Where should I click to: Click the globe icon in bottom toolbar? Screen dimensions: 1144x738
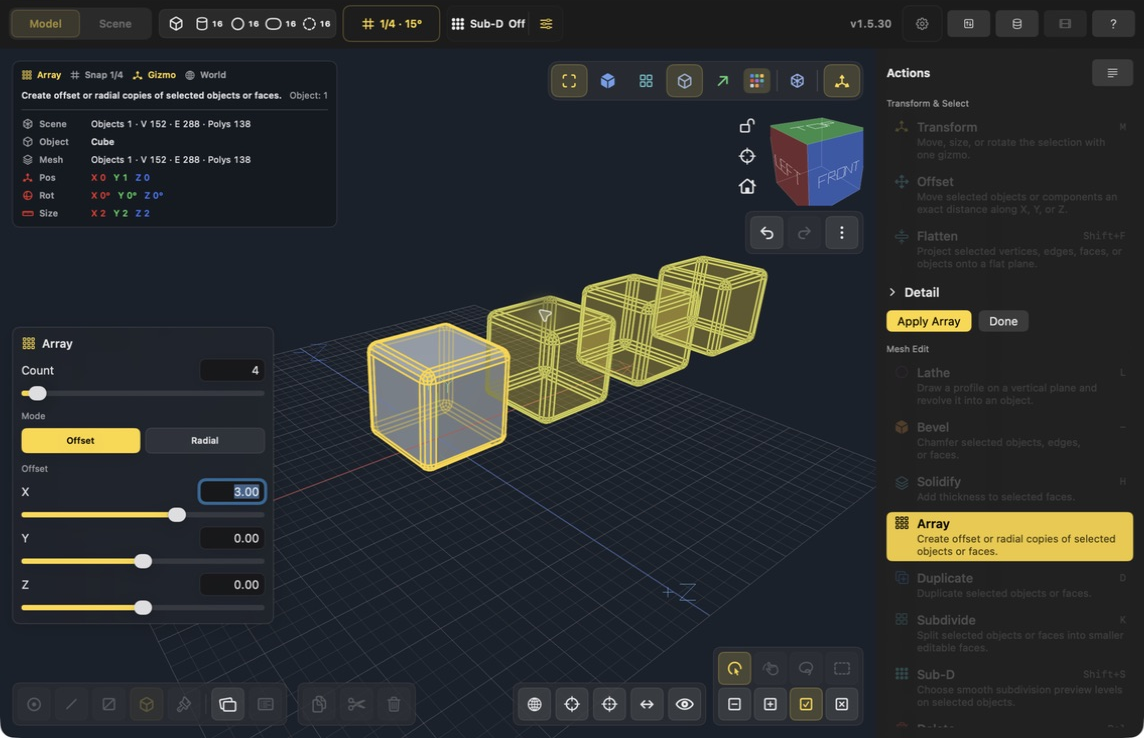click(x=534, y=704)
